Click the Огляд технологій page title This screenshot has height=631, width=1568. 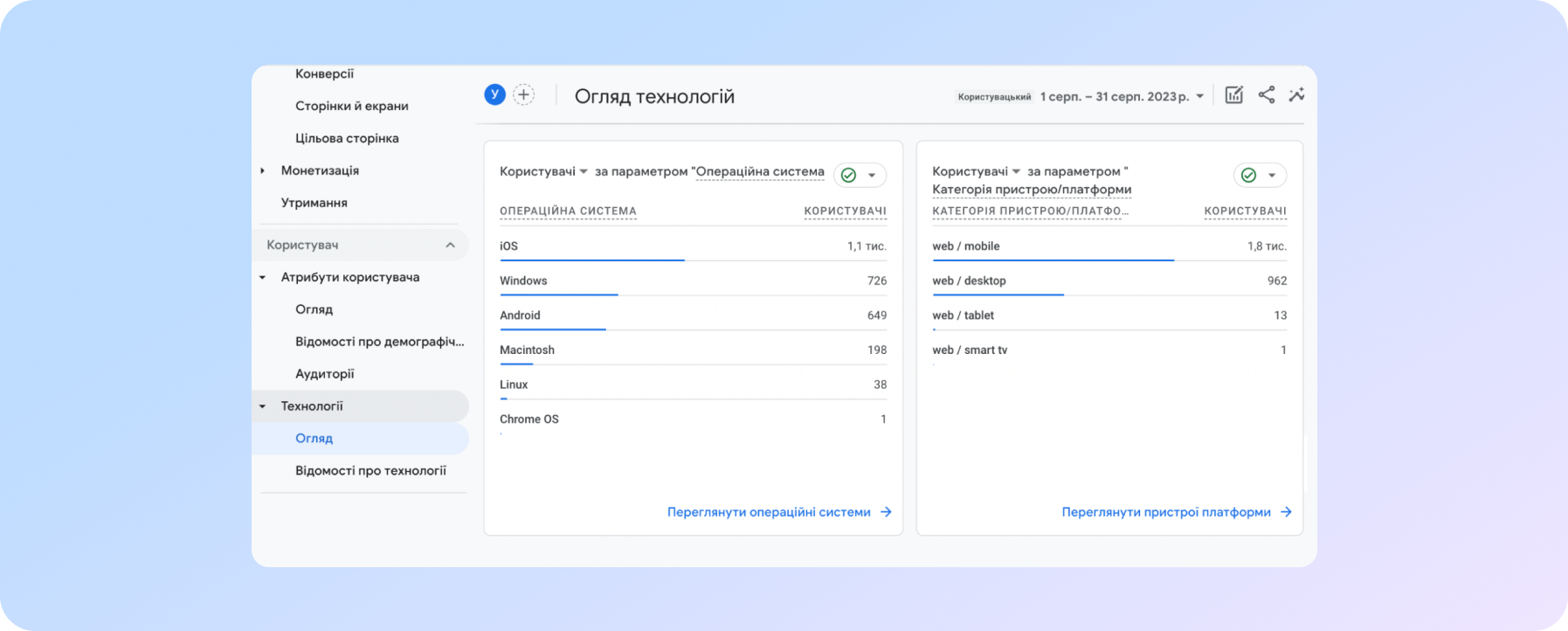click(654, 97)
